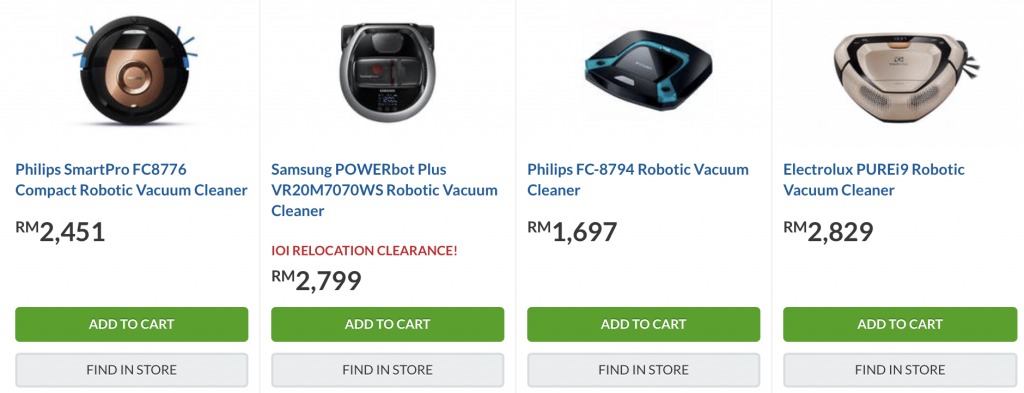The height and width of the screenshot is (393, 1024).
Task: Select the IOI RELOCATION CLEARANCE promo text
Action: [x=364, y=251]
